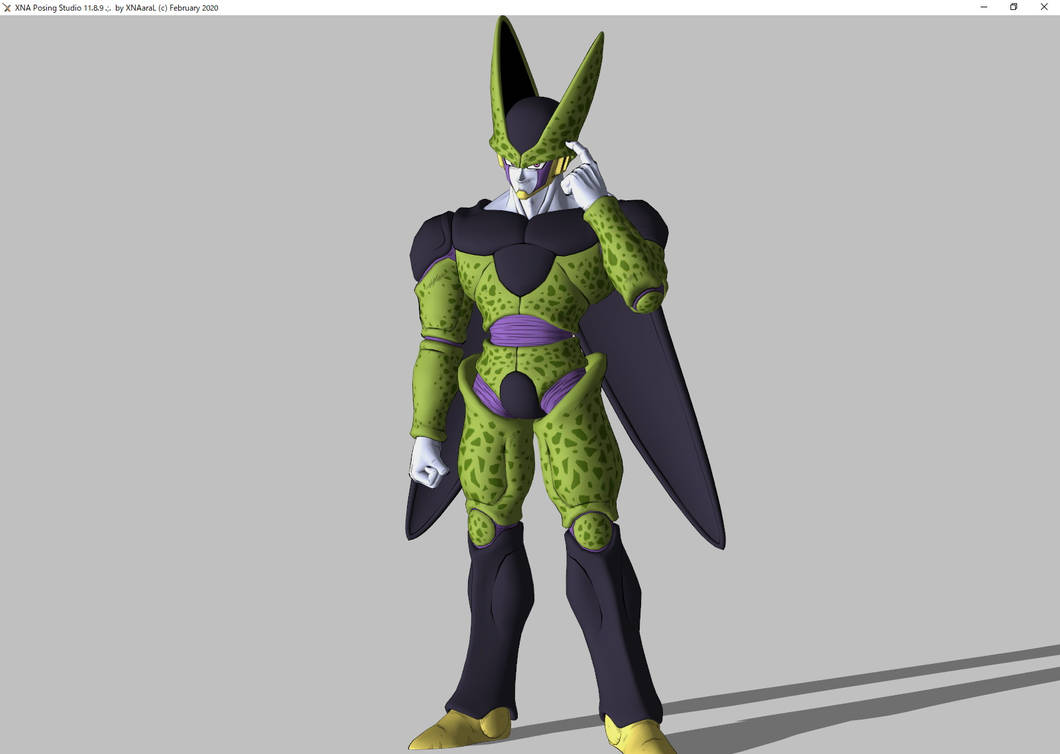Restore down the XNA Posing Studio window
This screenshot has height=754, width=1060.
(x=1013, y=7)
